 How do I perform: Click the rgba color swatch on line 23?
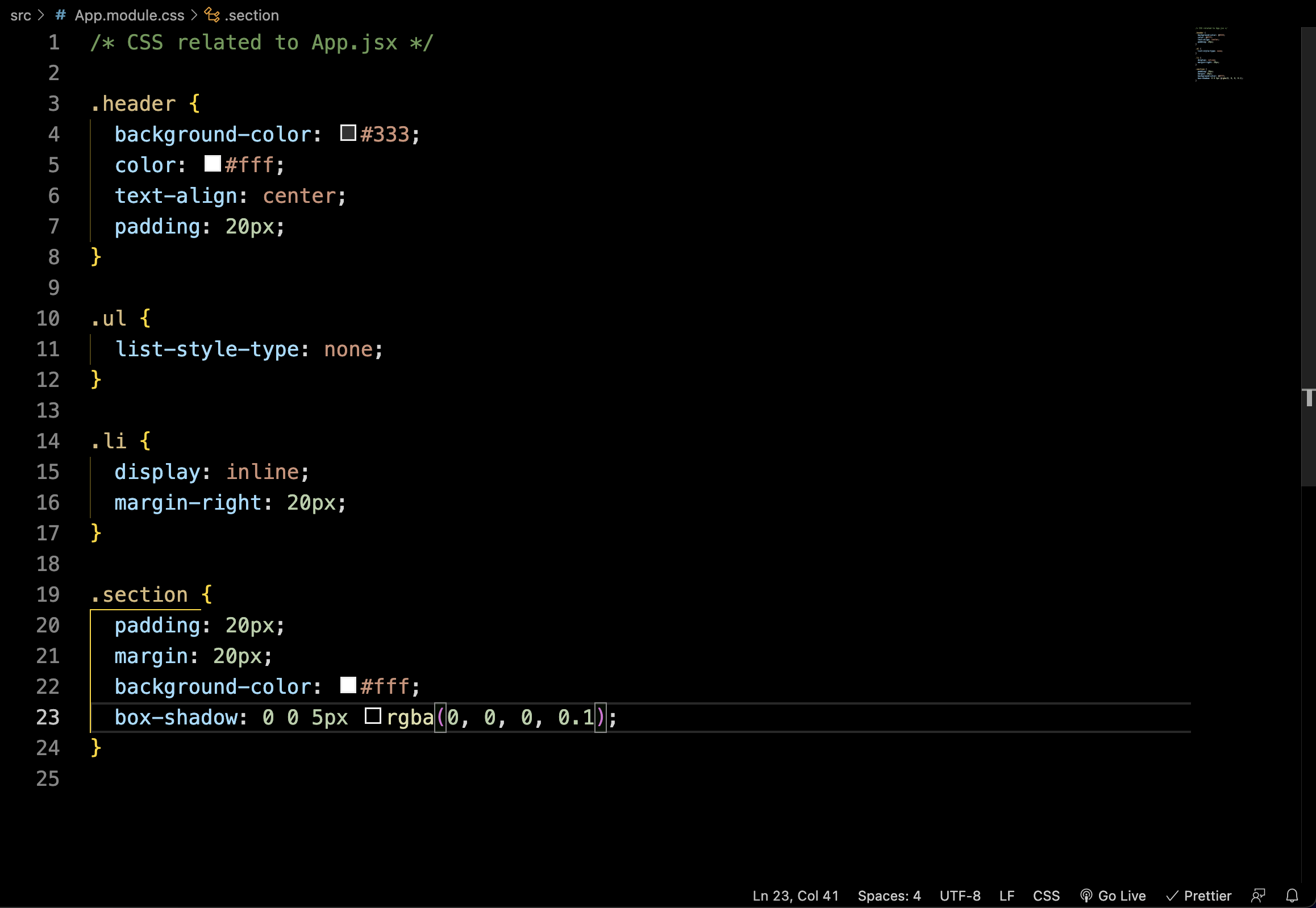click(373, 717)
